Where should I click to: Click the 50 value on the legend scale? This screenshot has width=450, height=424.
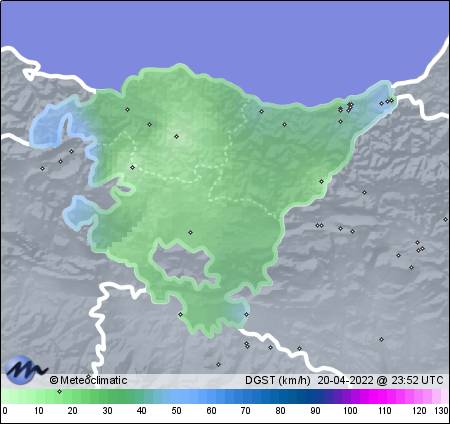[176, 411]
